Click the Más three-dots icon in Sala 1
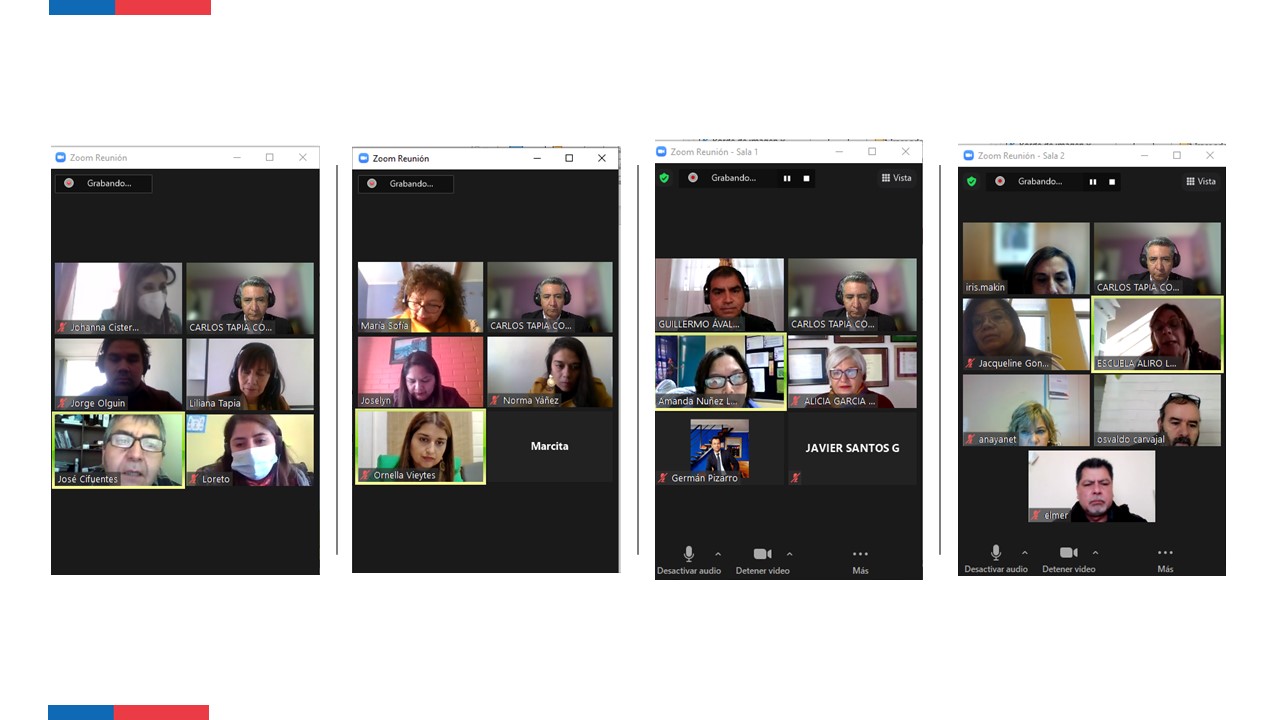Viewport: 1280px width, 720px height. pos(860,554)
